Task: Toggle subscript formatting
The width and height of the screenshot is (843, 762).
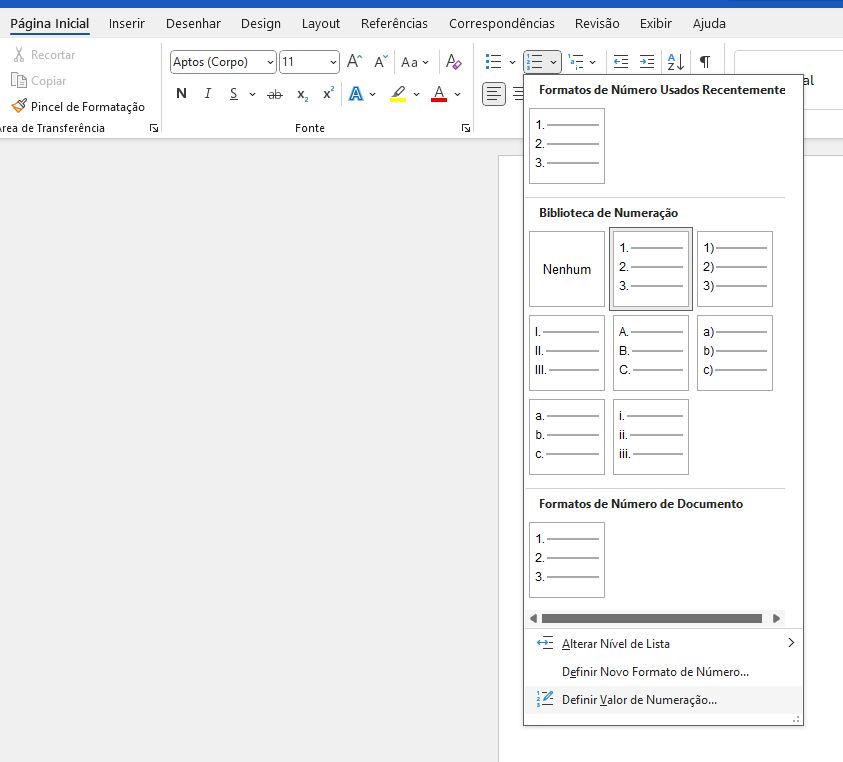Action: click(303, 95)
